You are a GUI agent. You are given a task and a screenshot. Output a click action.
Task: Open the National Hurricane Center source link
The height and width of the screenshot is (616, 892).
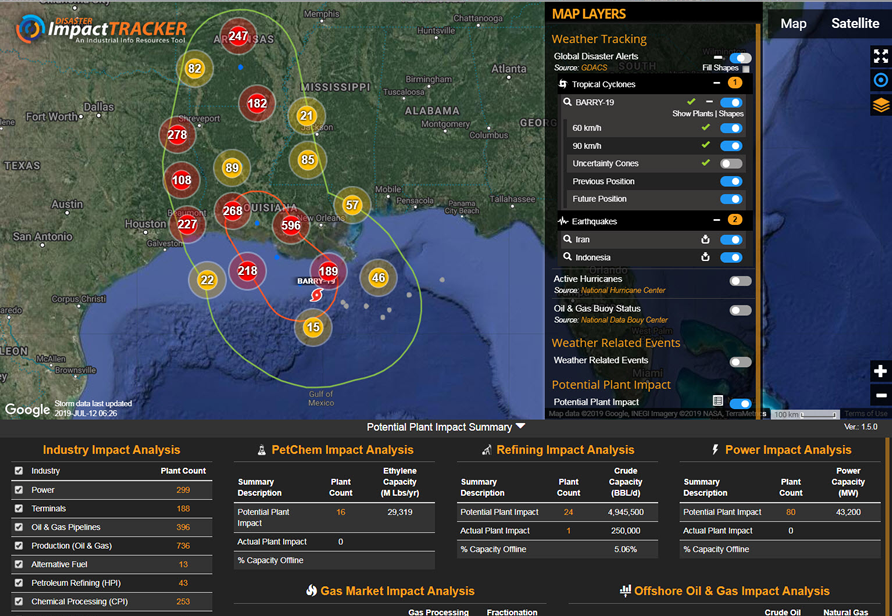(x=623, y=290)
